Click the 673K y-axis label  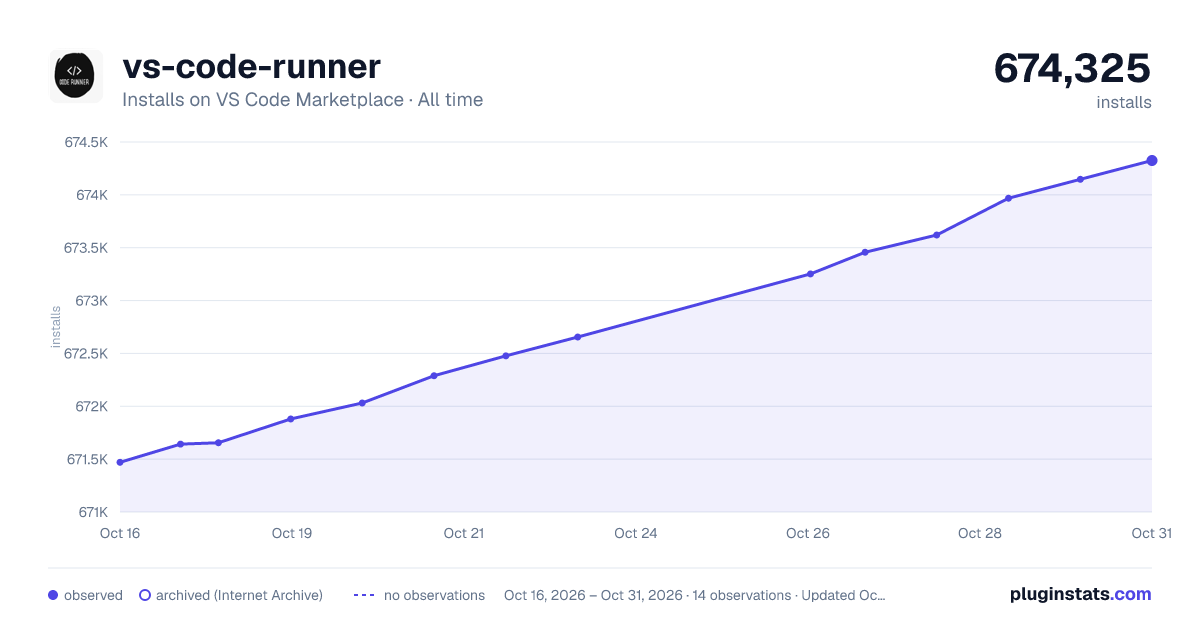[91, 301]
